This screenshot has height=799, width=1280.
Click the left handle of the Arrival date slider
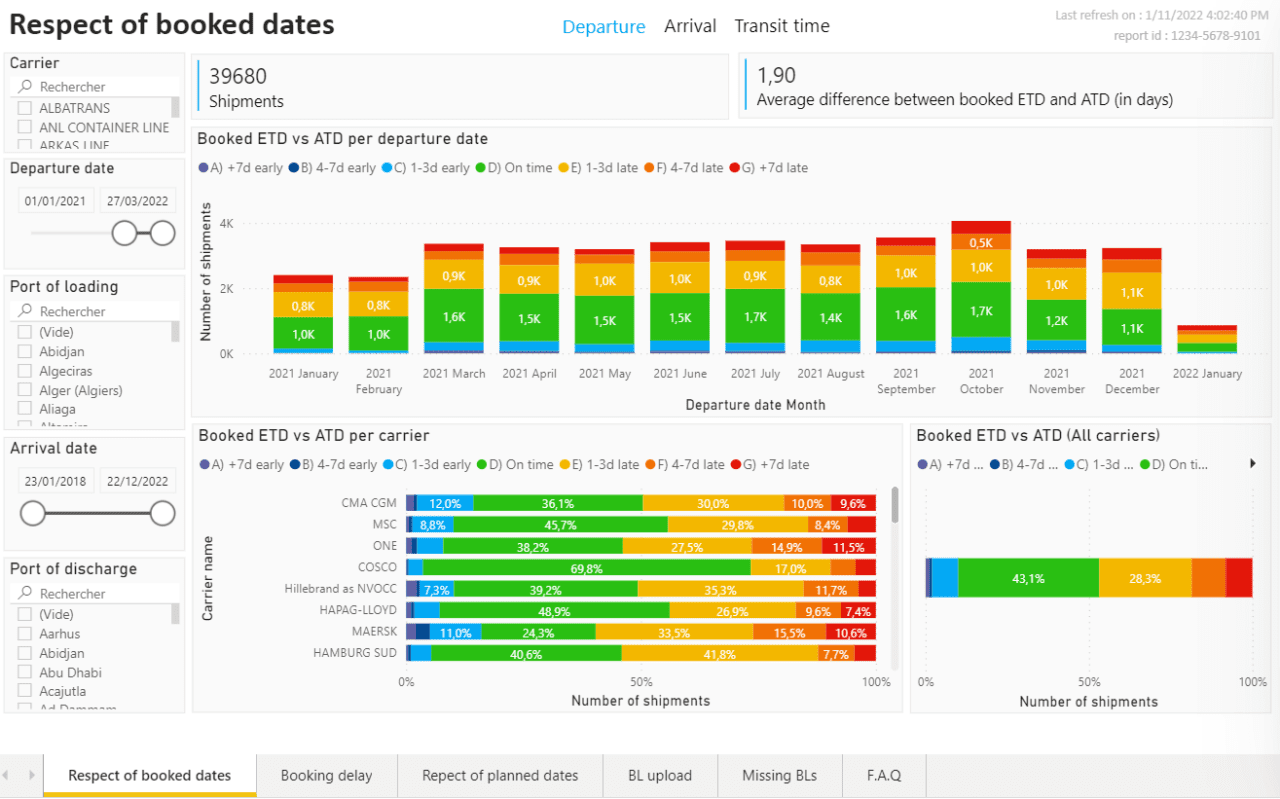pos(33,513)
